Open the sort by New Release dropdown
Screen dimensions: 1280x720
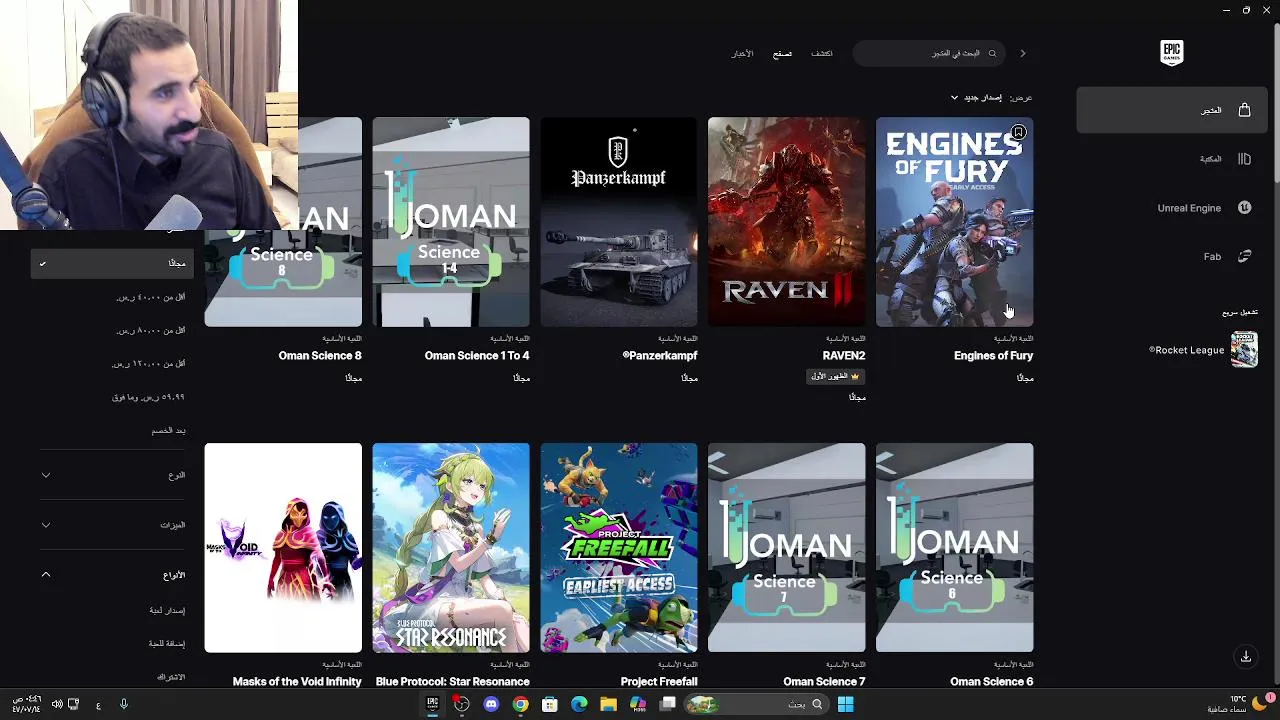(x=977, y=98)
